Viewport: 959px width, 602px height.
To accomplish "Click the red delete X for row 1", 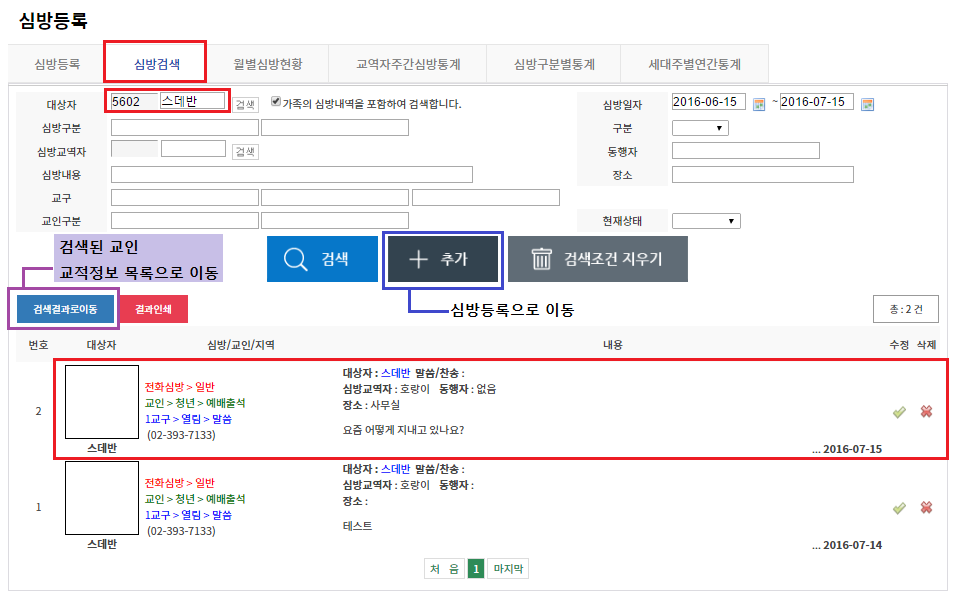I will (927, 508).
